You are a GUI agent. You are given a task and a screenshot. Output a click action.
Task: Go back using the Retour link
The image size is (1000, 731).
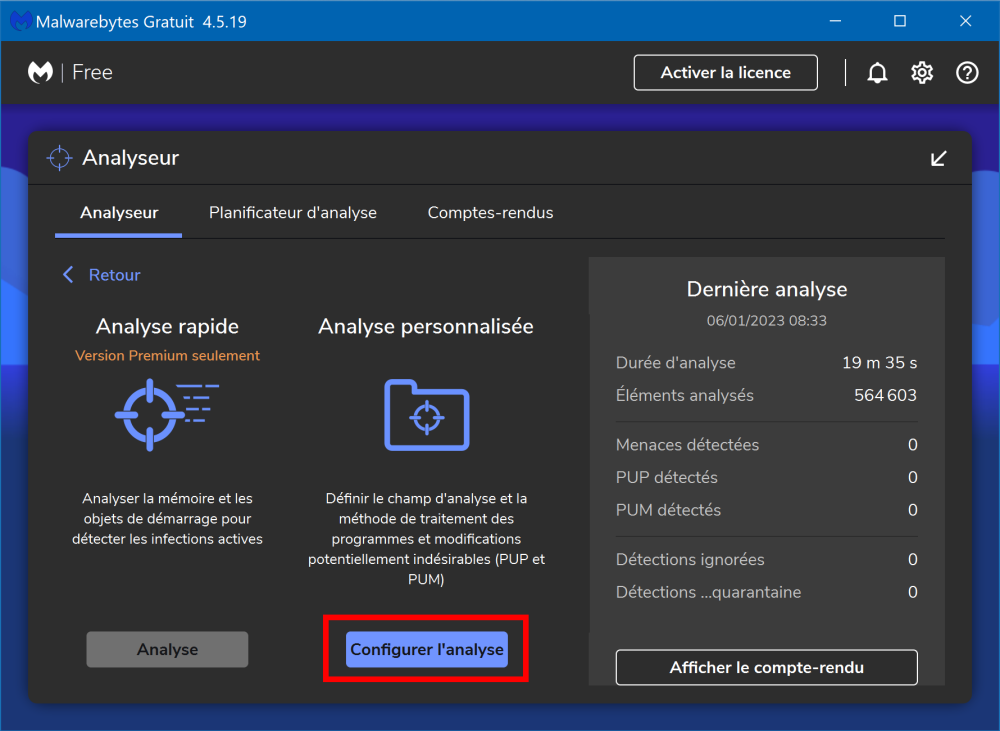[114, 275]
